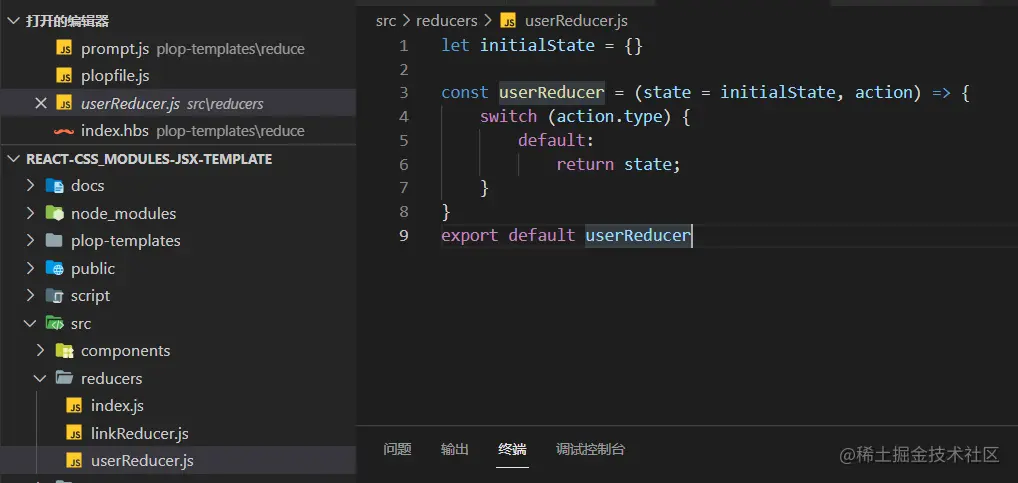Image resolution: width=1018 pixels, height=483 pixels.
Task: Expand the components folder chevron
Action: (40, 351)
